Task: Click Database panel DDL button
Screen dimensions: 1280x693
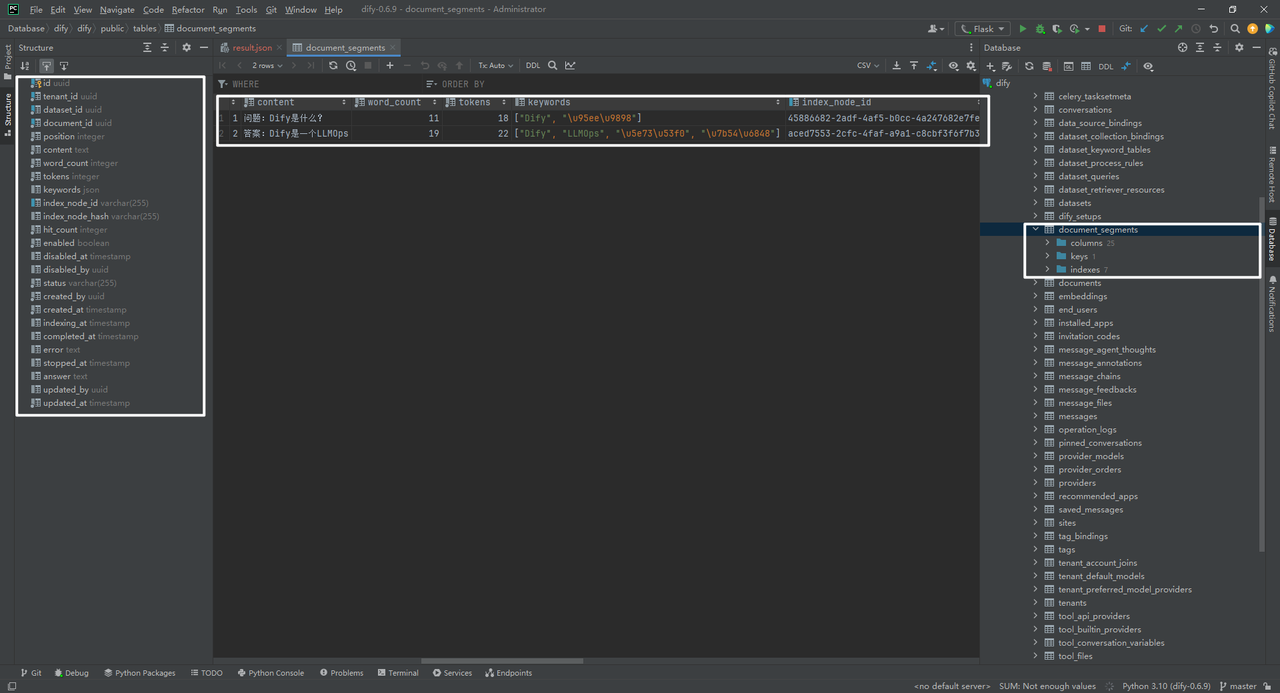Action: (x=1105, y=66)
